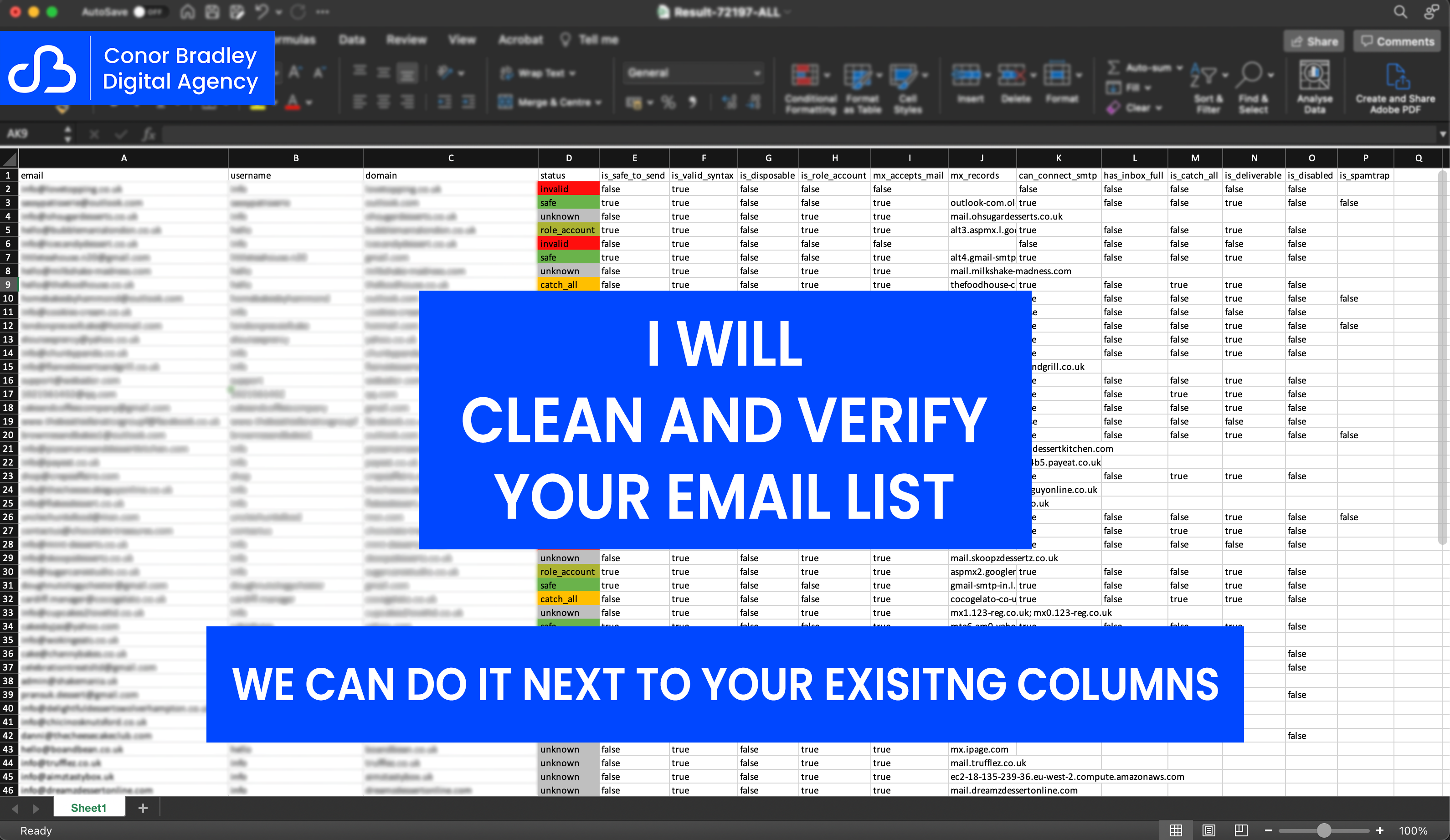
Task: Open the Comments panel
Action: pos(1397,41)
